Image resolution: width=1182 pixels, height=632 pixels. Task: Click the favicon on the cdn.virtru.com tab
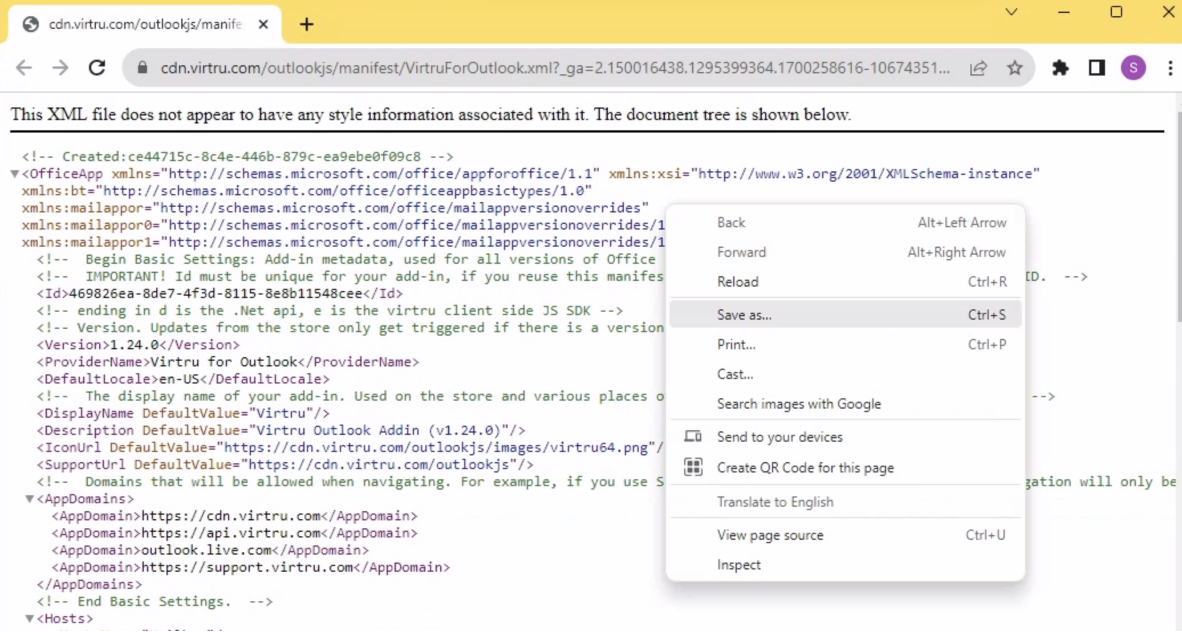29,22
